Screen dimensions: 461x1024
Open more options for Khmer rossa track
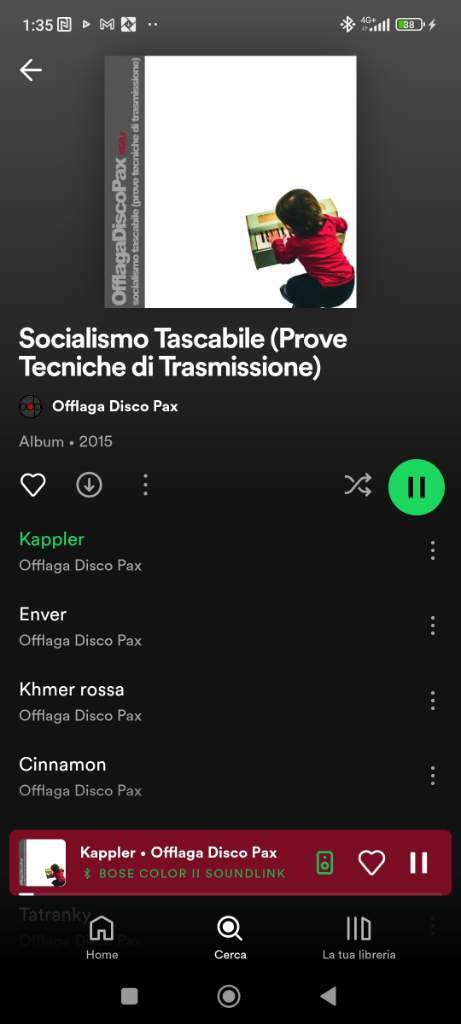tap(432, 701)
